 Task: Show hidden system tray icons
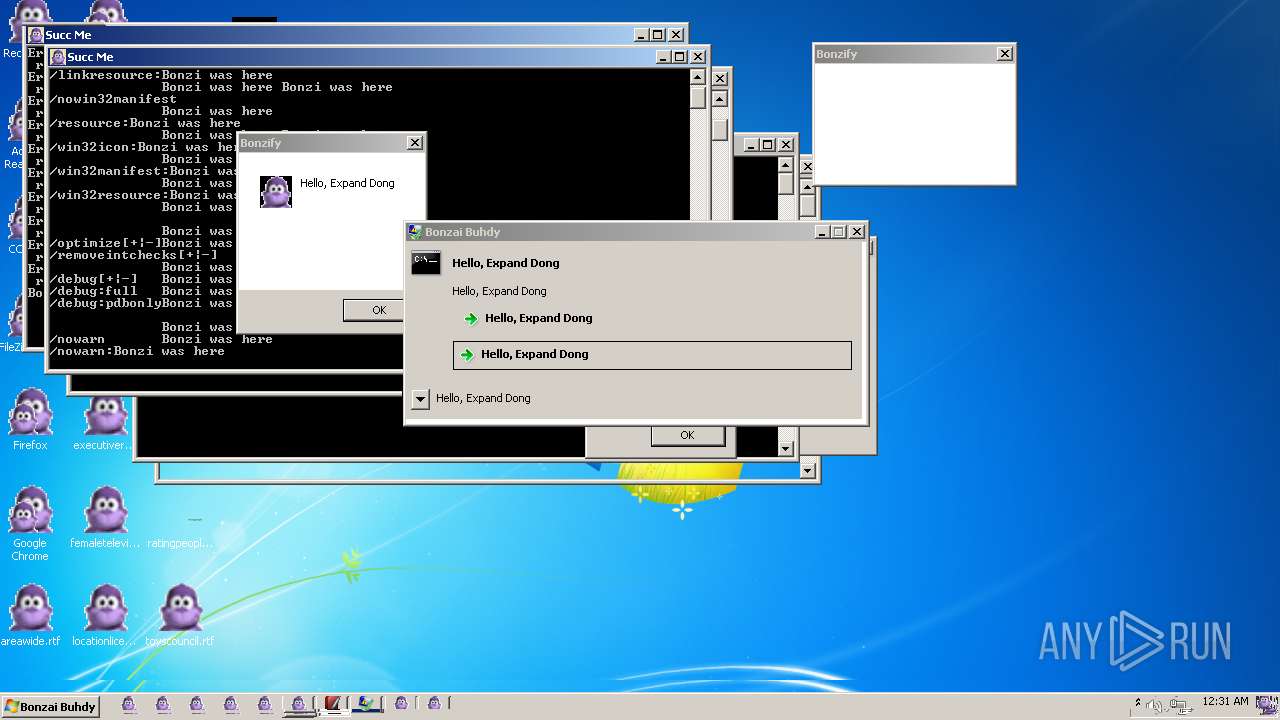tap(1138, 703)
